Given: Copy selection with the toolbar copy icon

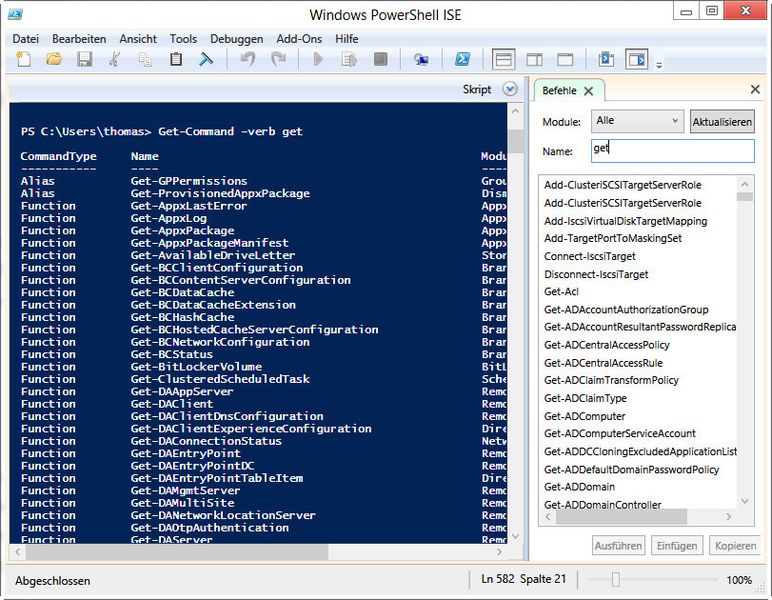Looking at the screenshot, I should (x=145, y=60).
